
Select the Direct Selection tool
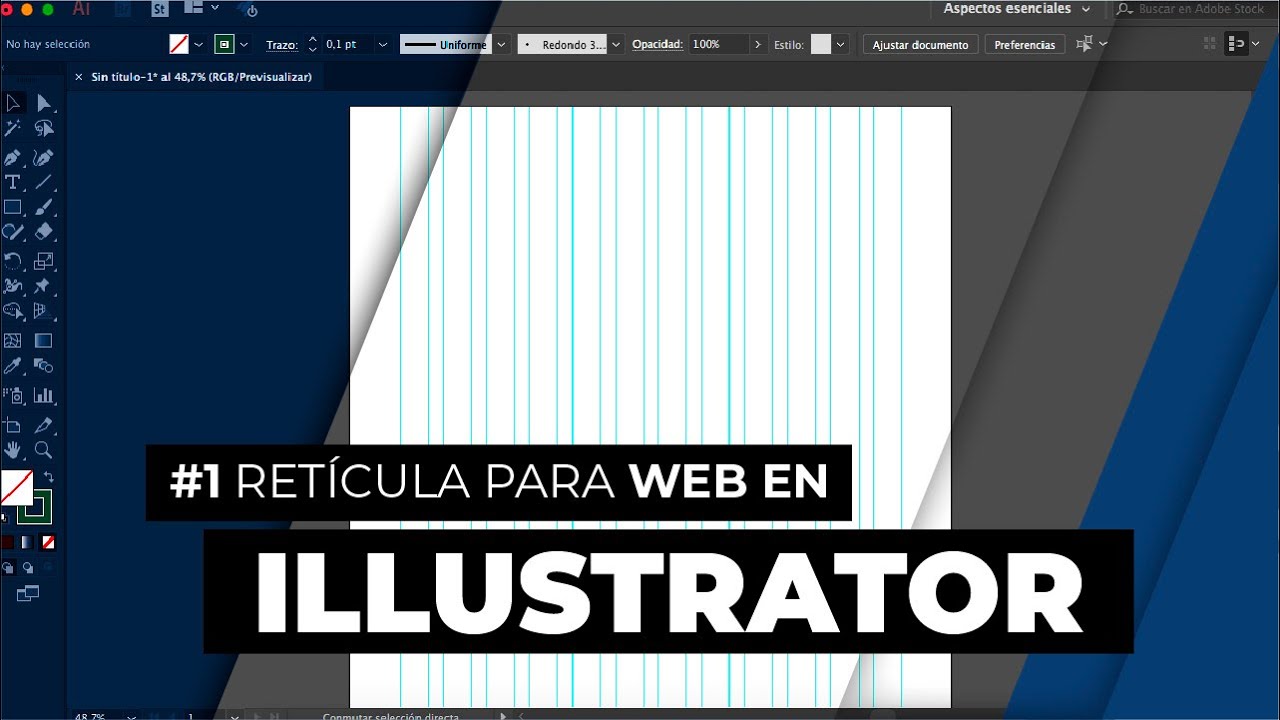point(44,103)
